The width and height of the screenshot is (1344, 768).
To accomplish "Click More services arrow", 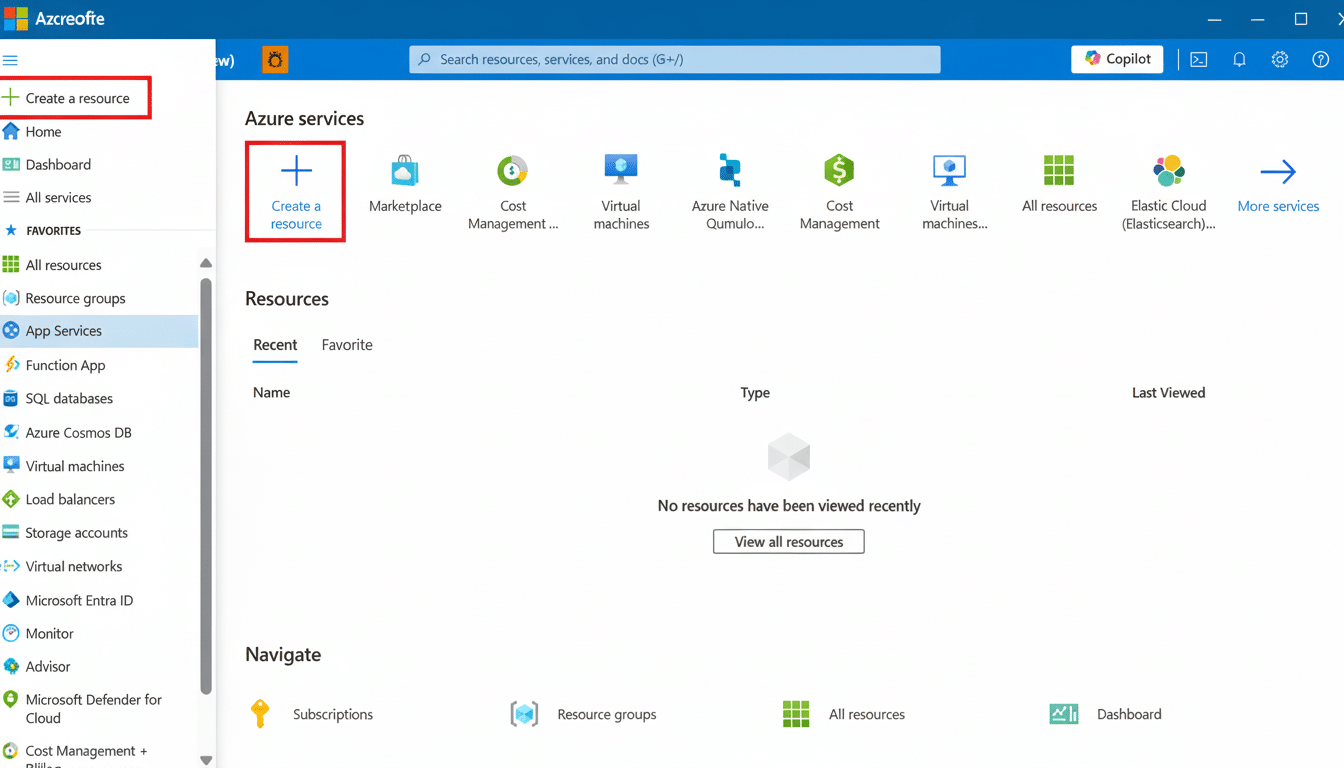I will (x=1278, y=190).
